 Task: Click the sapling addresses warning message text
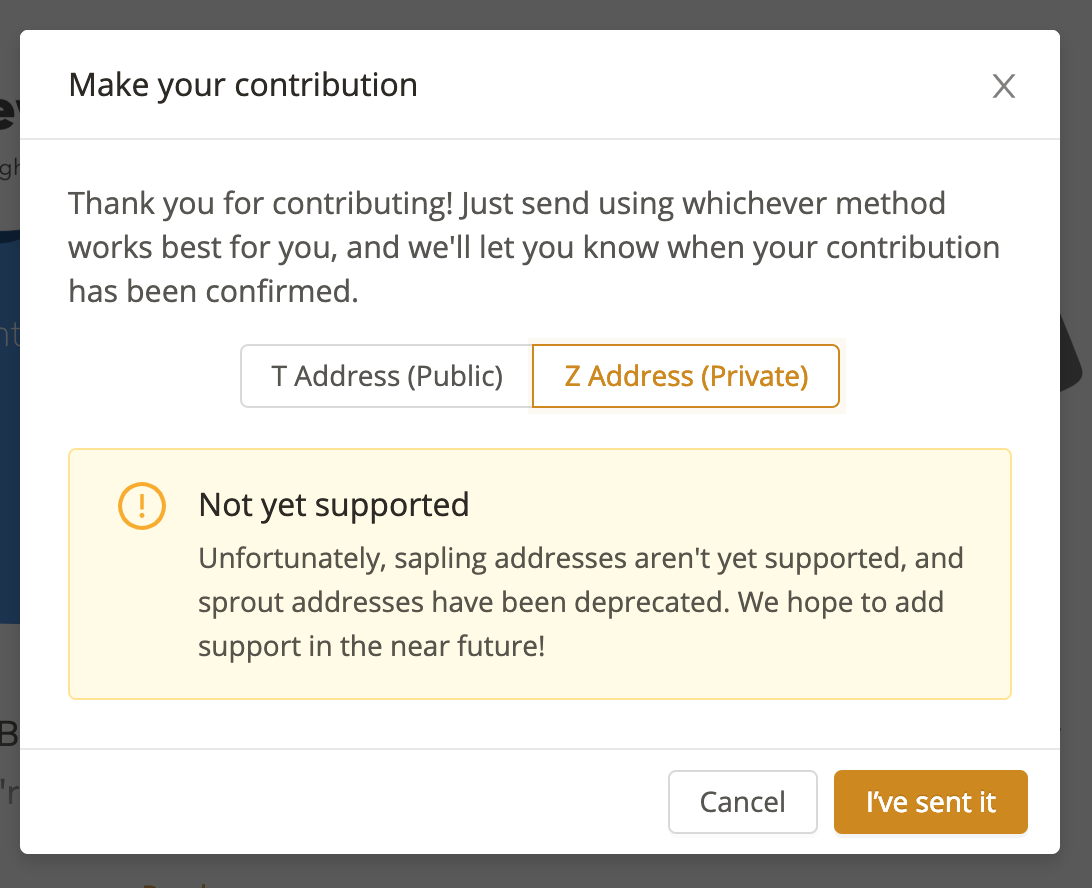click(x=580, y=602)
